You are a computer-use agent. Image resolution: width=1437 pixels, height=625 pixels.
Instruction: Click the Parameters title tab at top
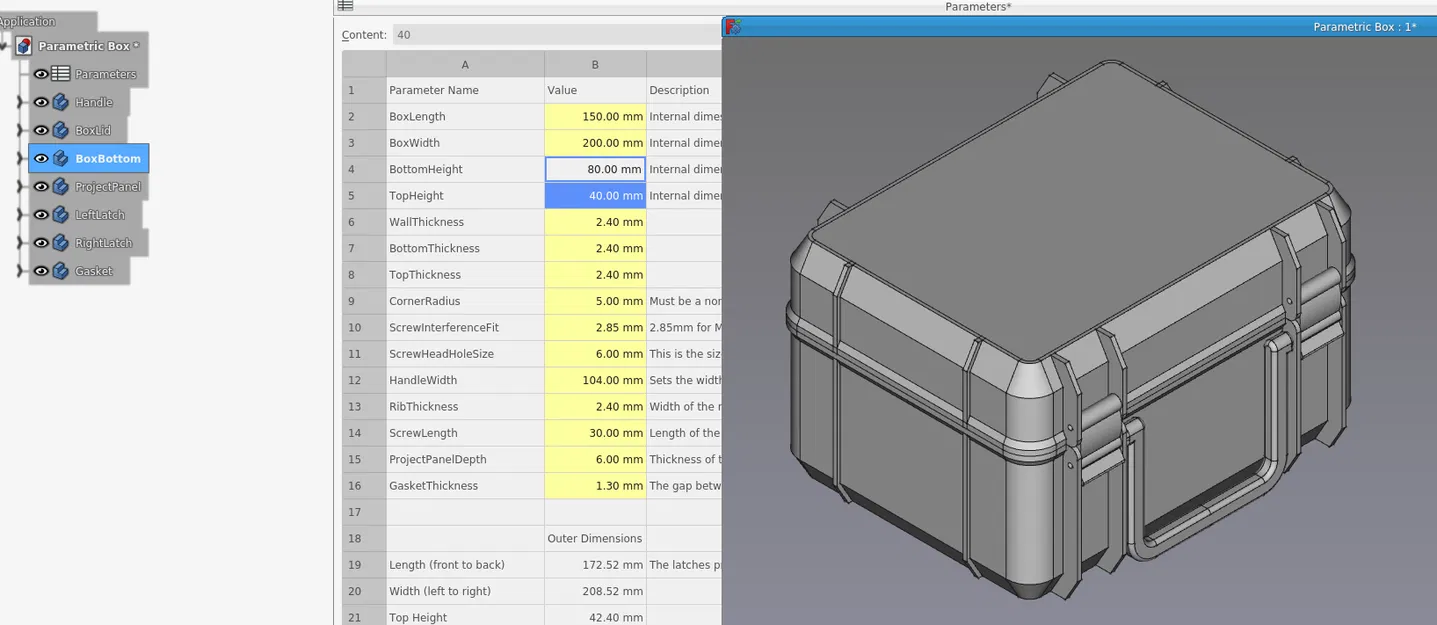click(978, 6)
